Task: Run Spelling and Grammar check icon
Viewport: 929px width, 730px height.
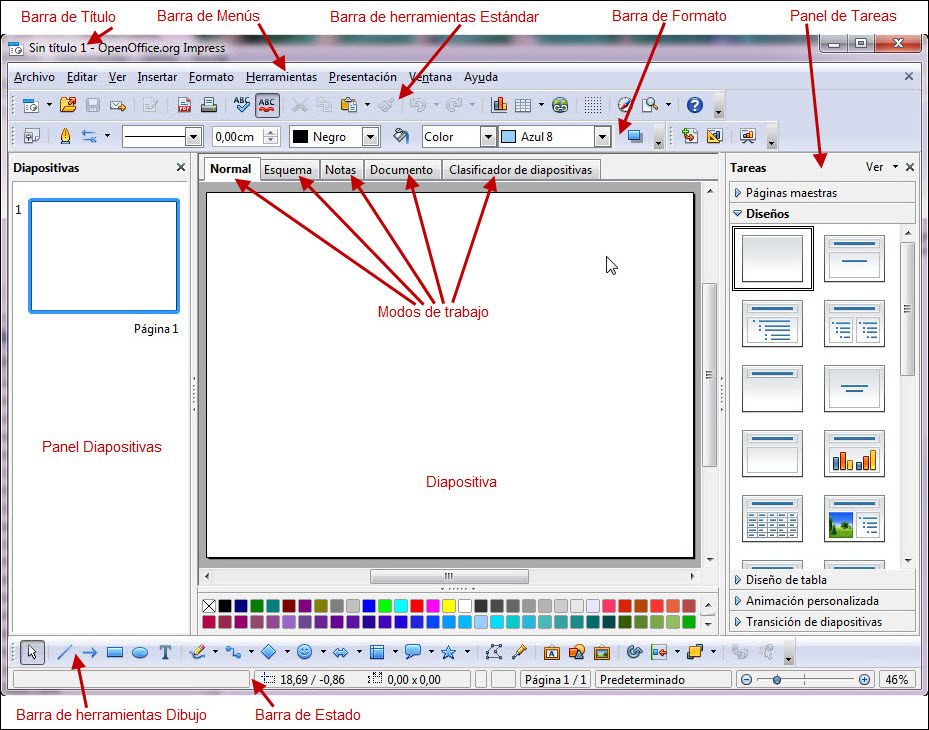Action: pos(242,105)
